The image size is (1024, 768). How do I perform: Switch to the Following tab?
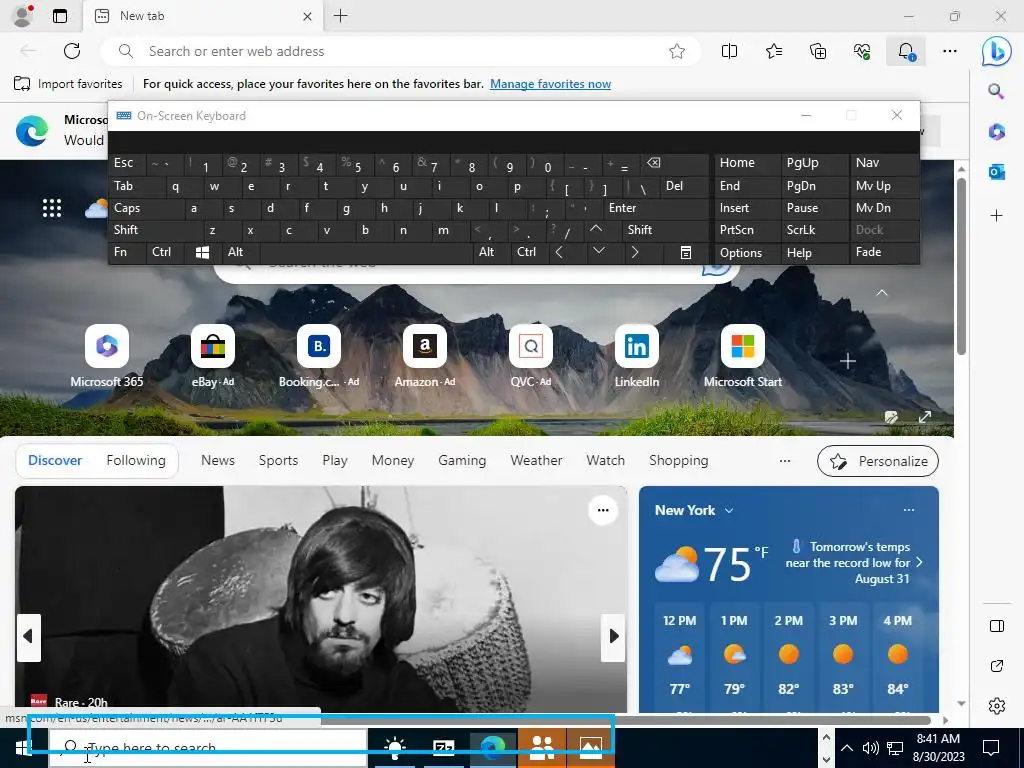(x=136, y=460)
